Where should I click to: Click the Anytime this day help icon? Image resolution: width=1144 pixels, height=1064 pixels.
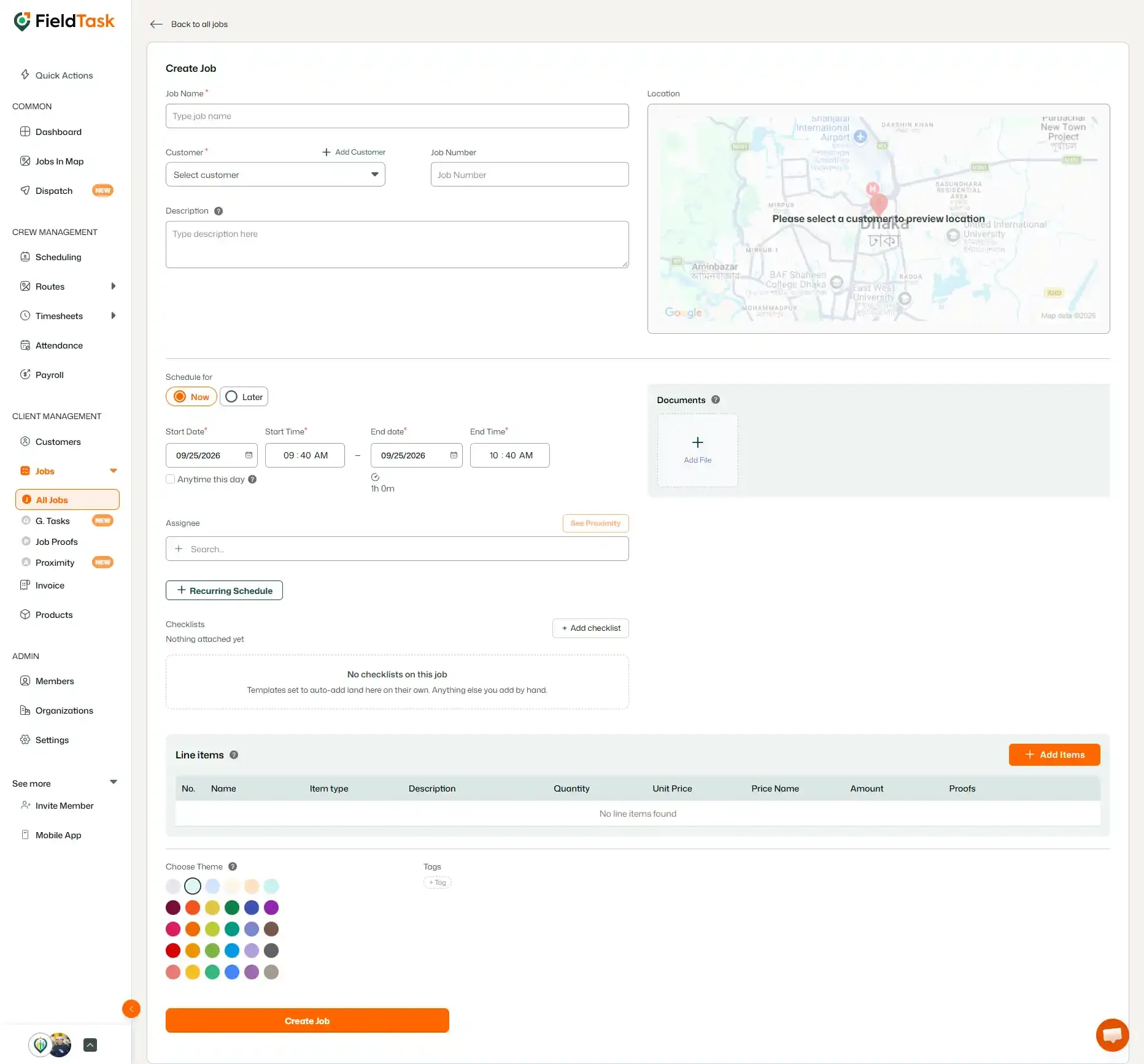252,479
